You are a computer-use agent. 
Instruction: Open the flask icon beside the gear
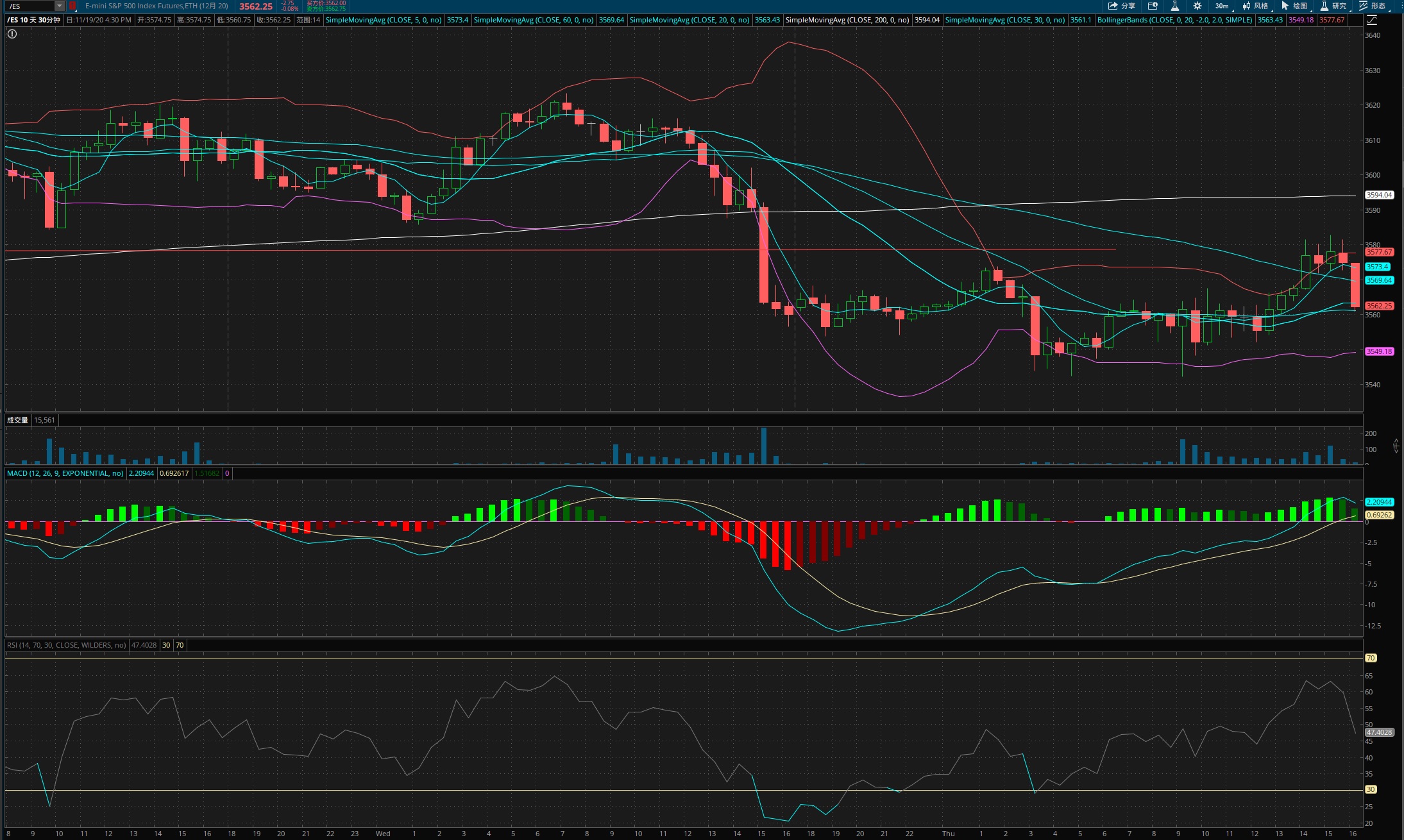coord(1175,6)
